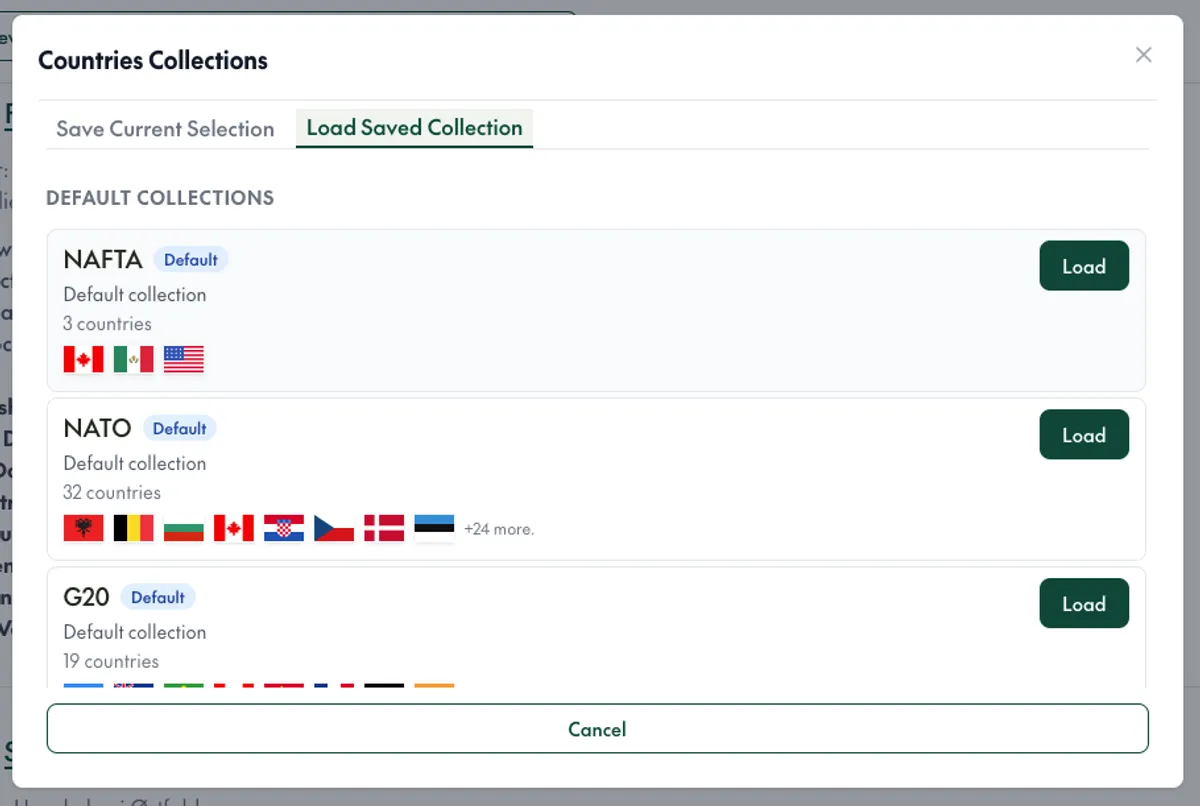Image resolution: width=1200 pixels, height=806 pixels.
Task: Click the Belgium flag in NATO collection
Action: 133,527
